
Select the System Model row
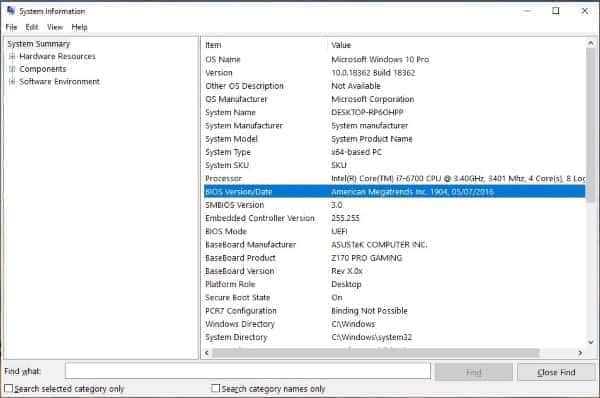(394, 139)
